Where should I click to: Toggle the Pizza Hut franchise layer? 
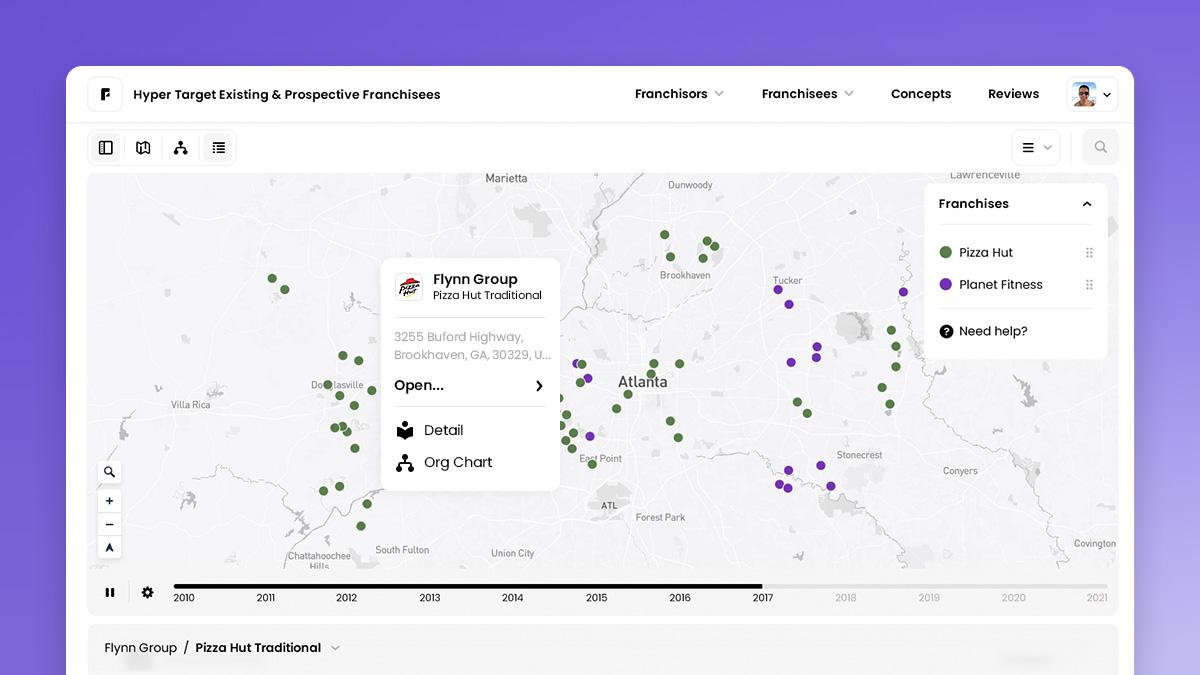pos(984,252)
